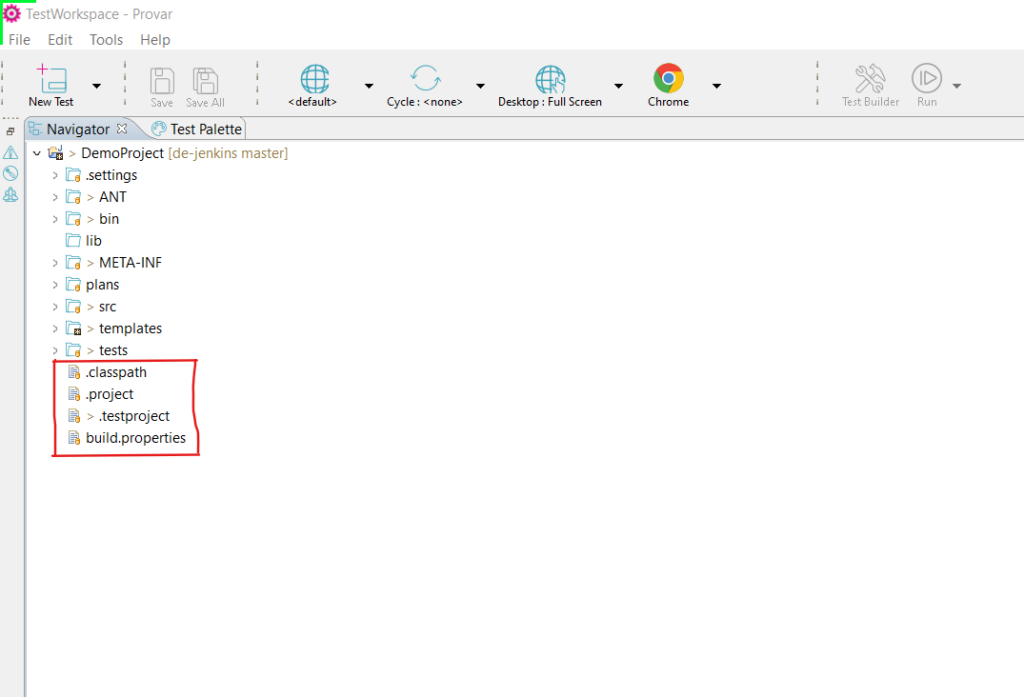Open the Desktop Full Screen dropdown arrow
The height and width of the screenshot is (697, 1024).
point(618,86)
